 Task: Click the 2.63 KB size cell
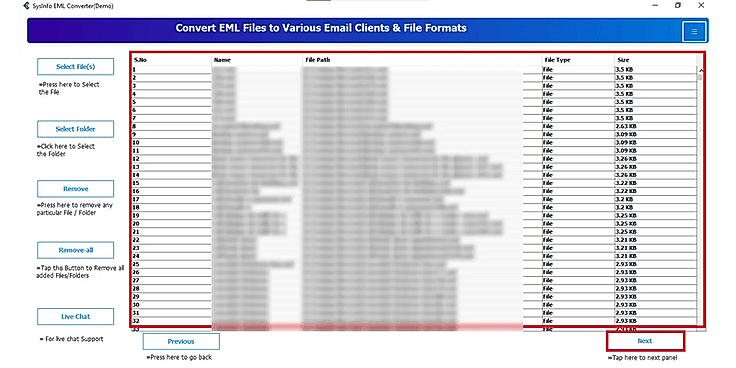(655, 126)
